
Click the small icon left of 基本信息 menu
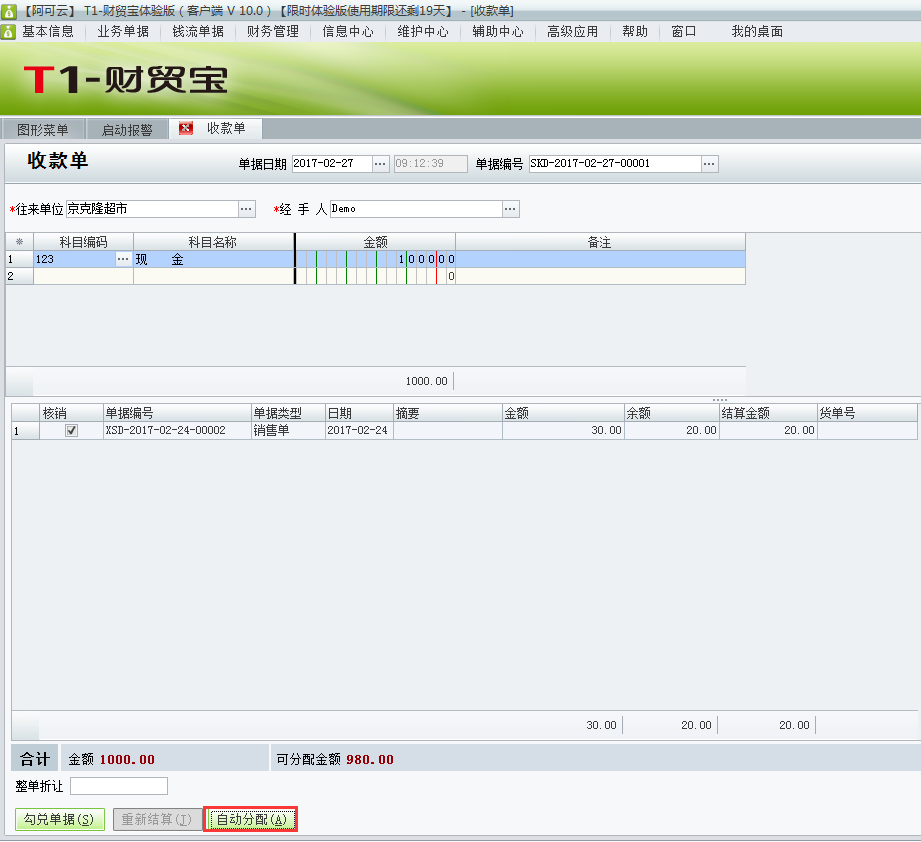click(8, 31)
